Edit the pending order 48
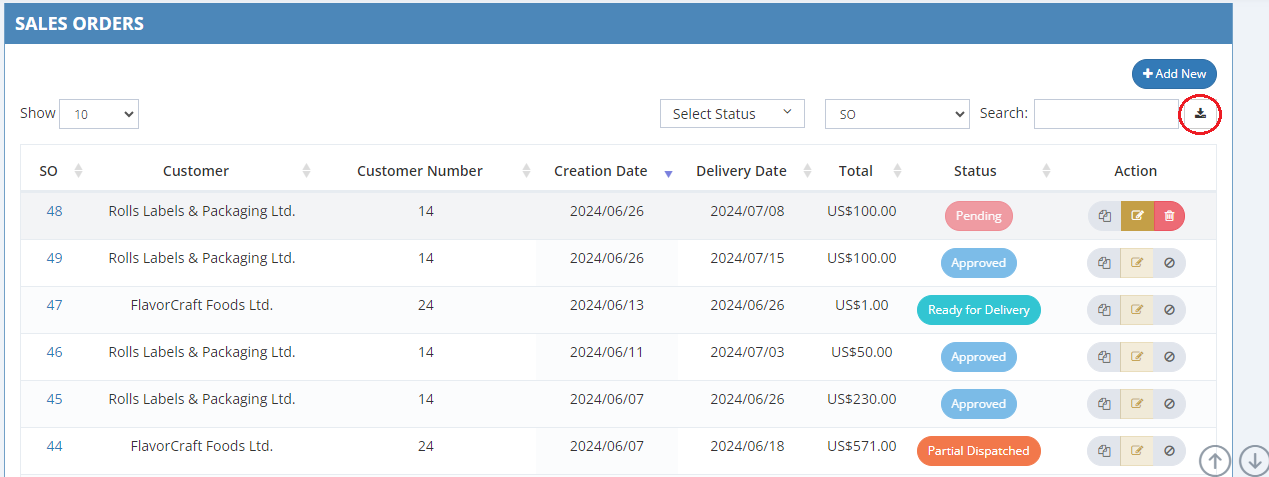Viewport: 1269px width, 477px height. pyautogui.click(x=1137, y=216)
